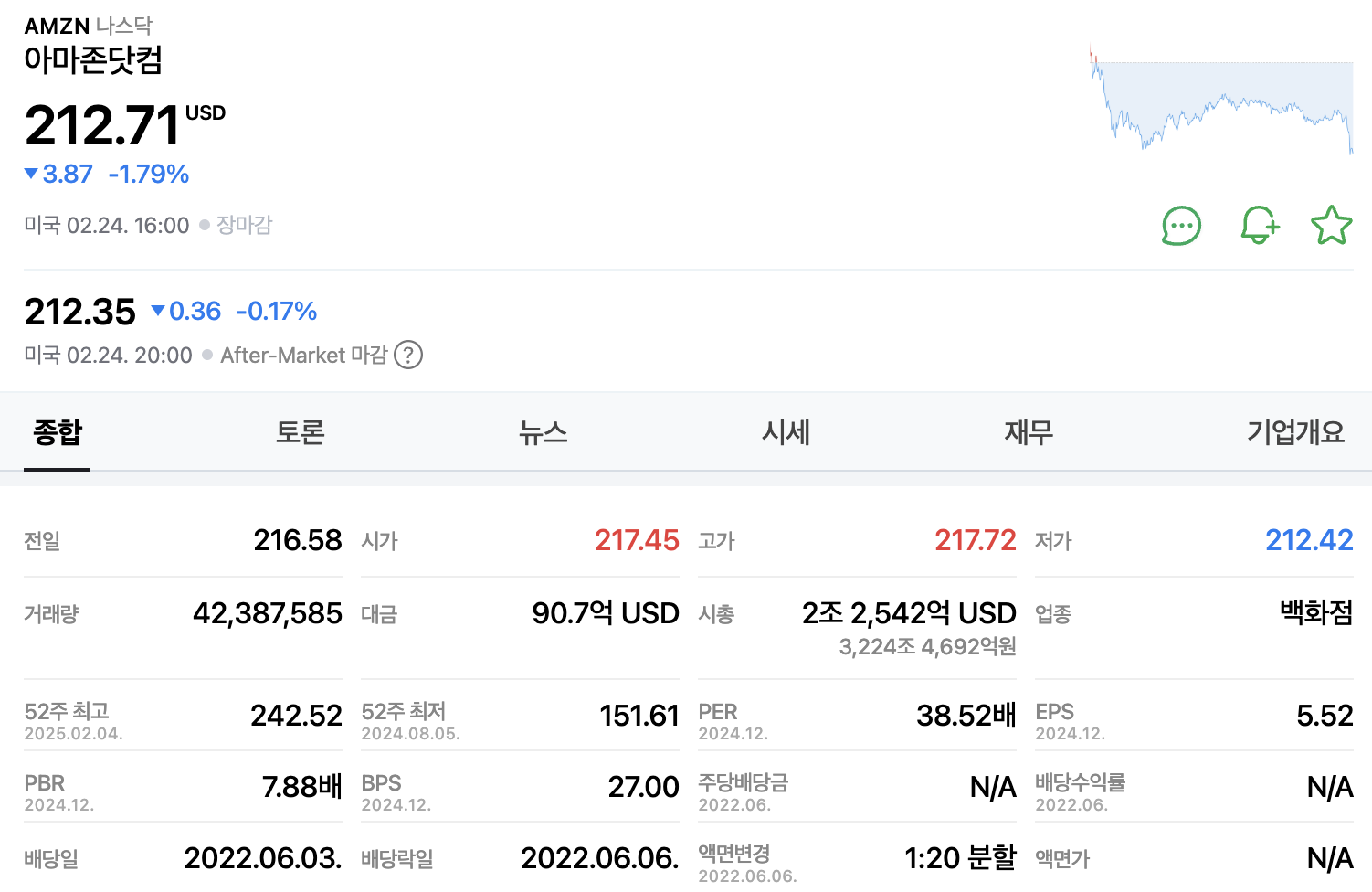This screenshot has height=892, width=1372.
Task: Click the 거래량 value 42,387,585
Action: click(268, 613)
